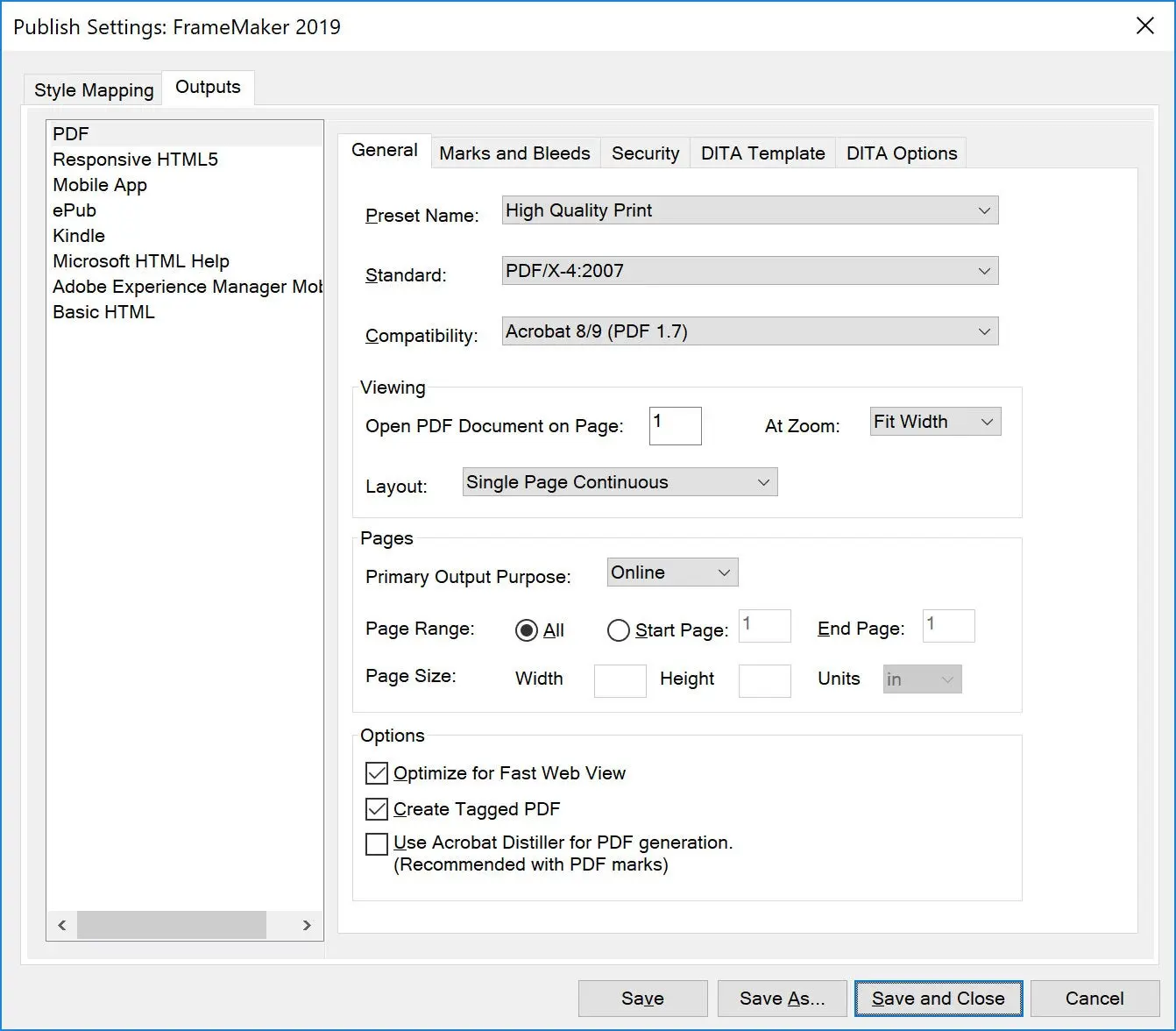Open the Marks and Bleeds tab

514,153
